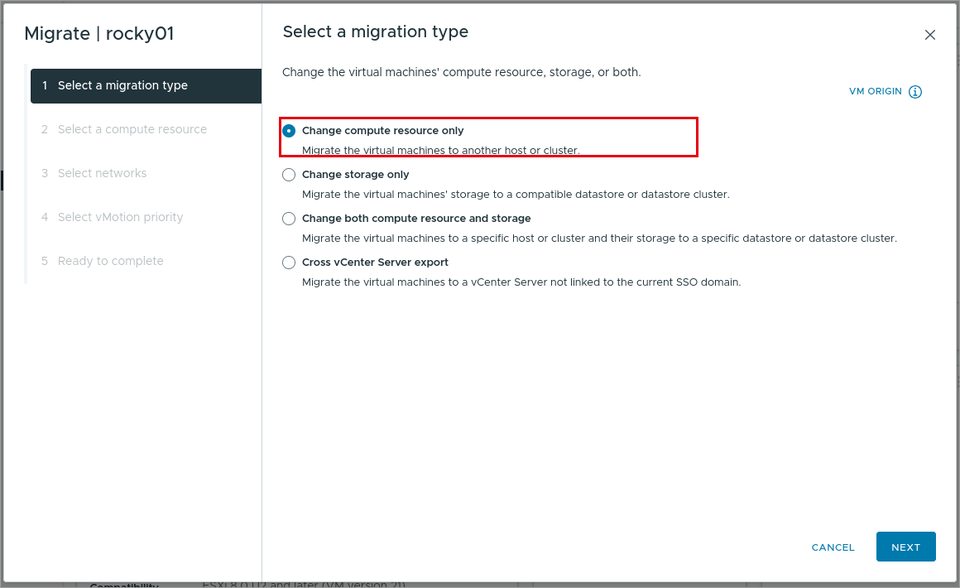Click the Next button
This screenshot has width=960, height=588.
[x=906, y=547]
